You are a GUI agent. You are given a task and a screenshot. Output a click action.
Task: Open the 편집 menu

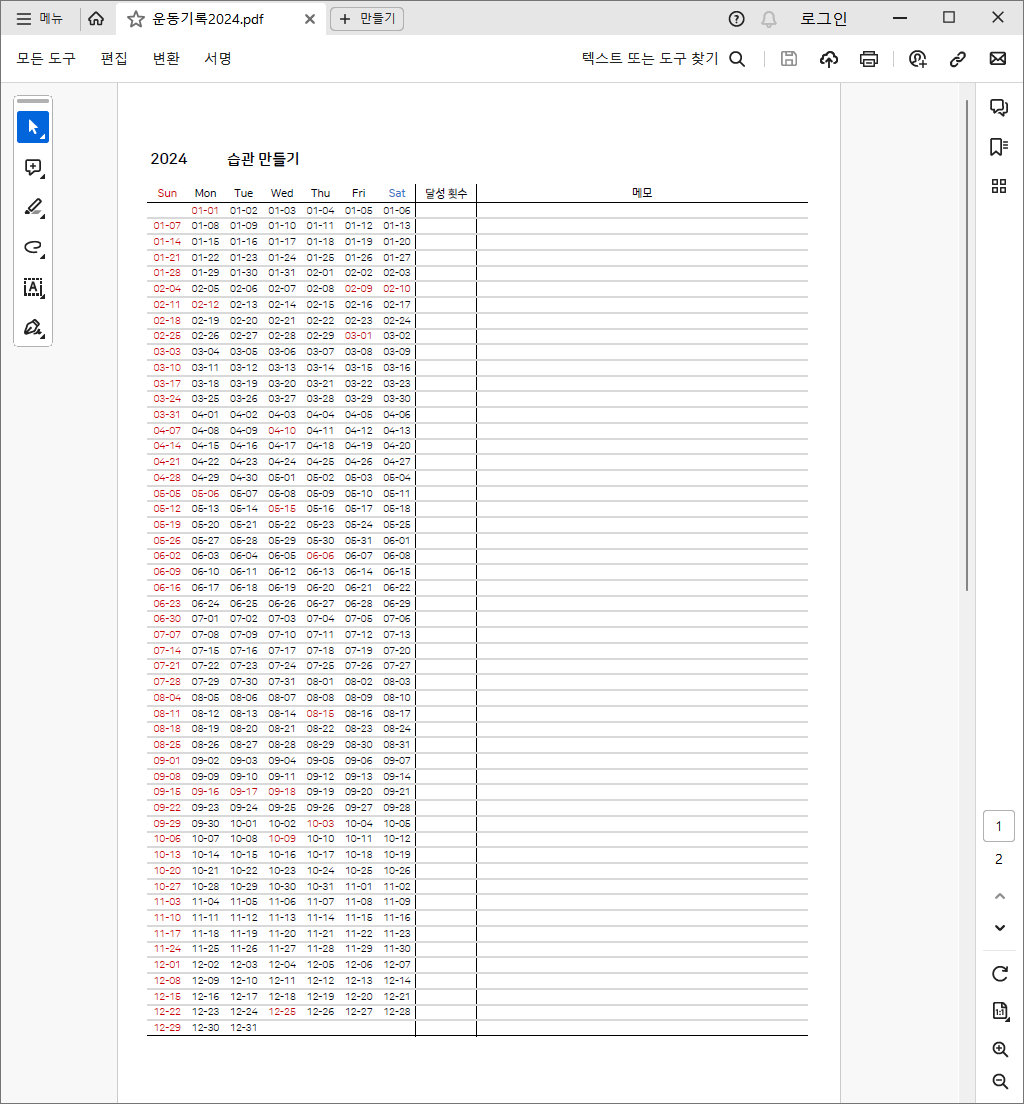(x=114, y=59)
